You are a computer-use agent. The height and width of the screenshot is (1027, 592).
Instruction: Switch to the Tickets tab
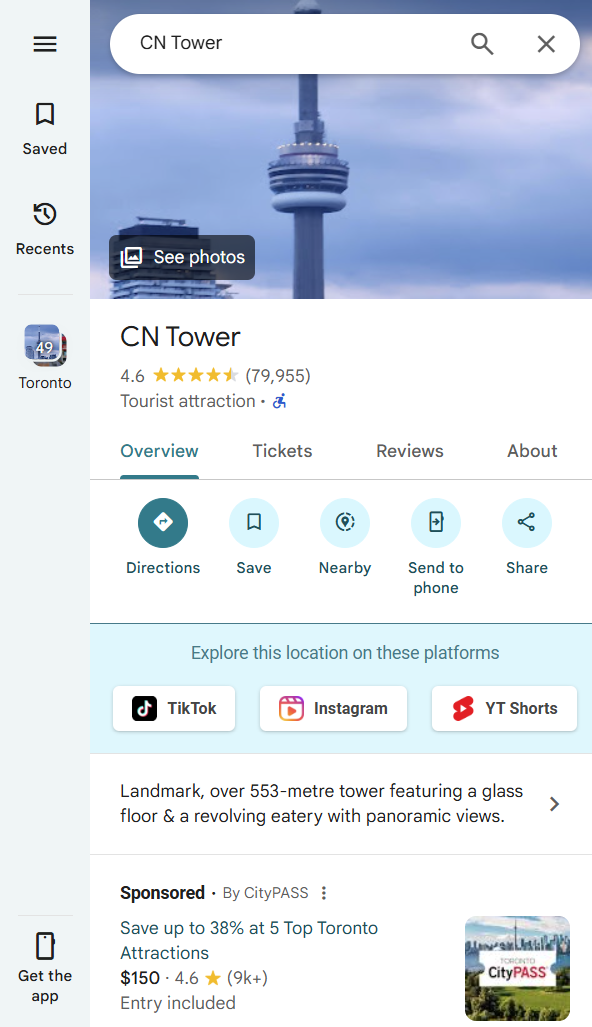coord(282,451)
